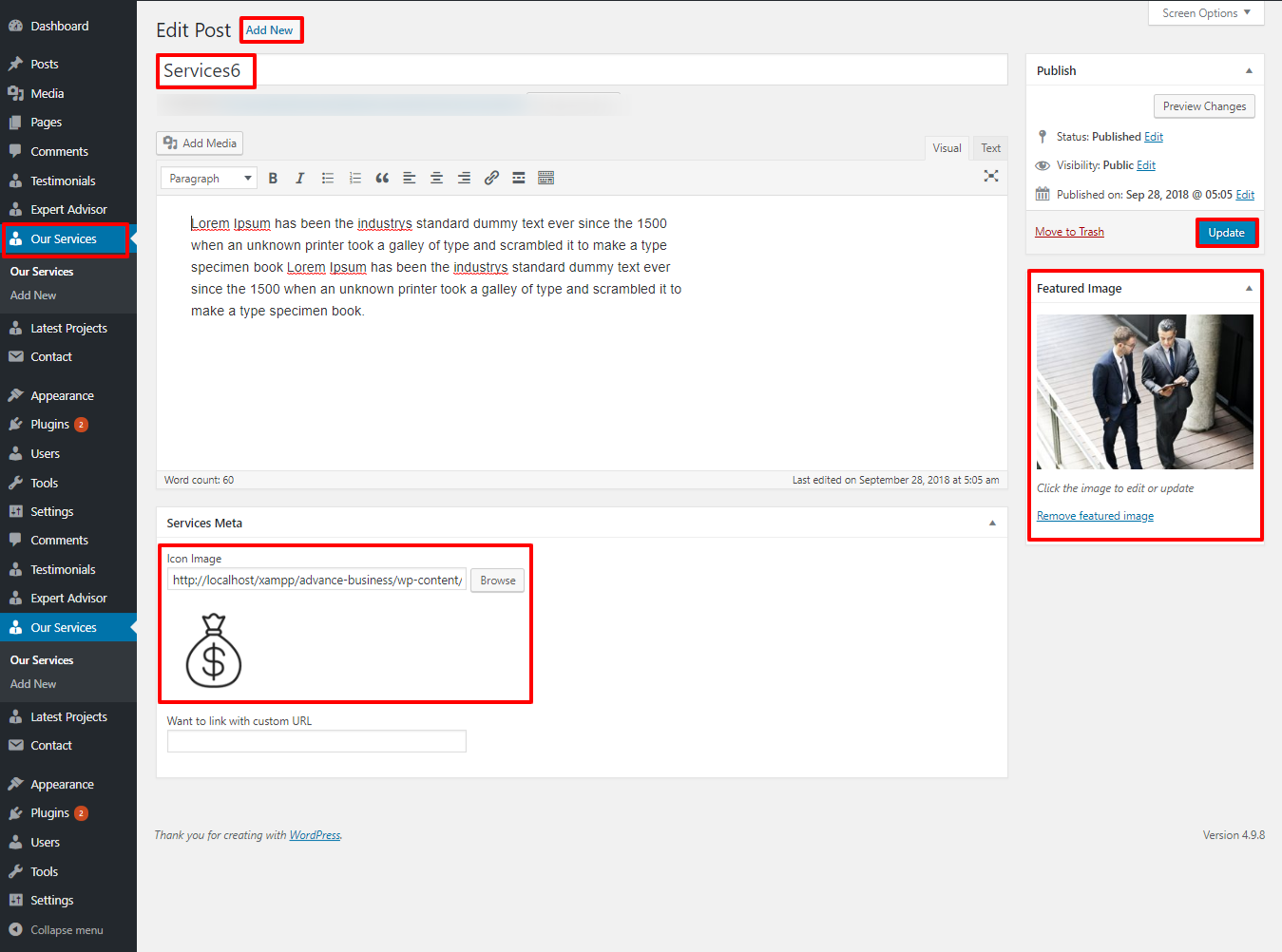Open Latest Projects in the sidebar menu
The image size is (1282, 952).
(68, 328)
